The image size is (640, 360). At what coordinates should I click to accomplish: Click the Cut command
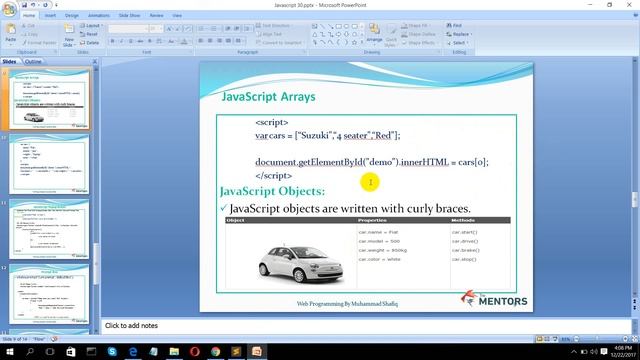click(x=28, y=26)
